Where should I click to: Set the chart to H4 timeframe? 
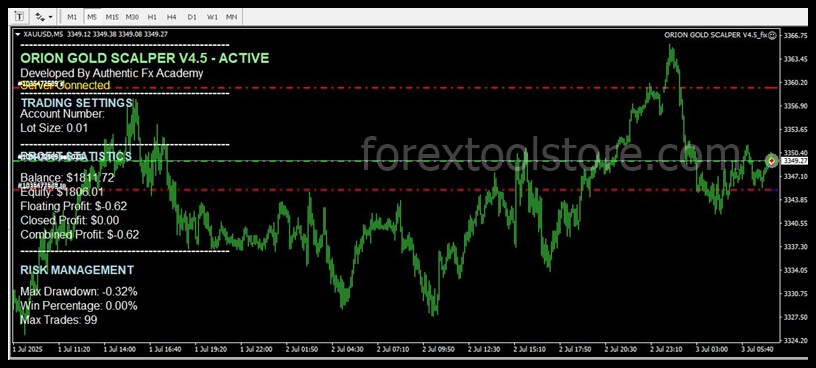click(172, 17)
